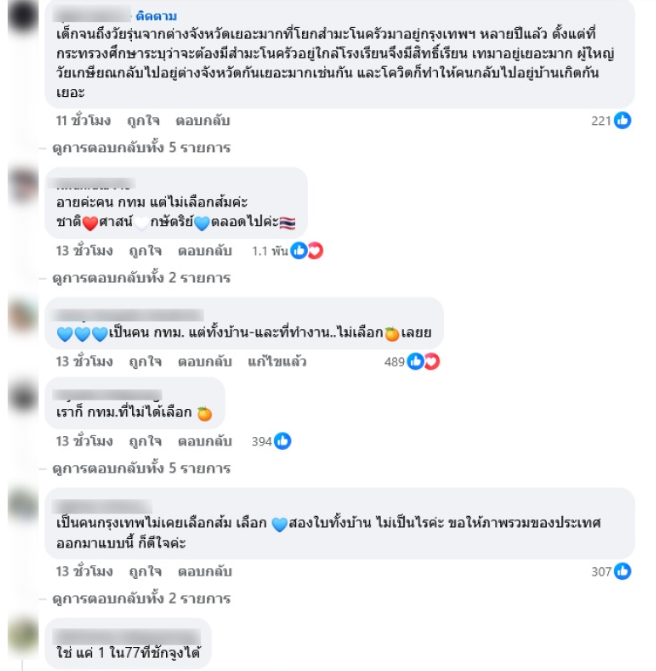
Task: Like the 11-hour-old comment via ถูกใจ
Action: 143,121
